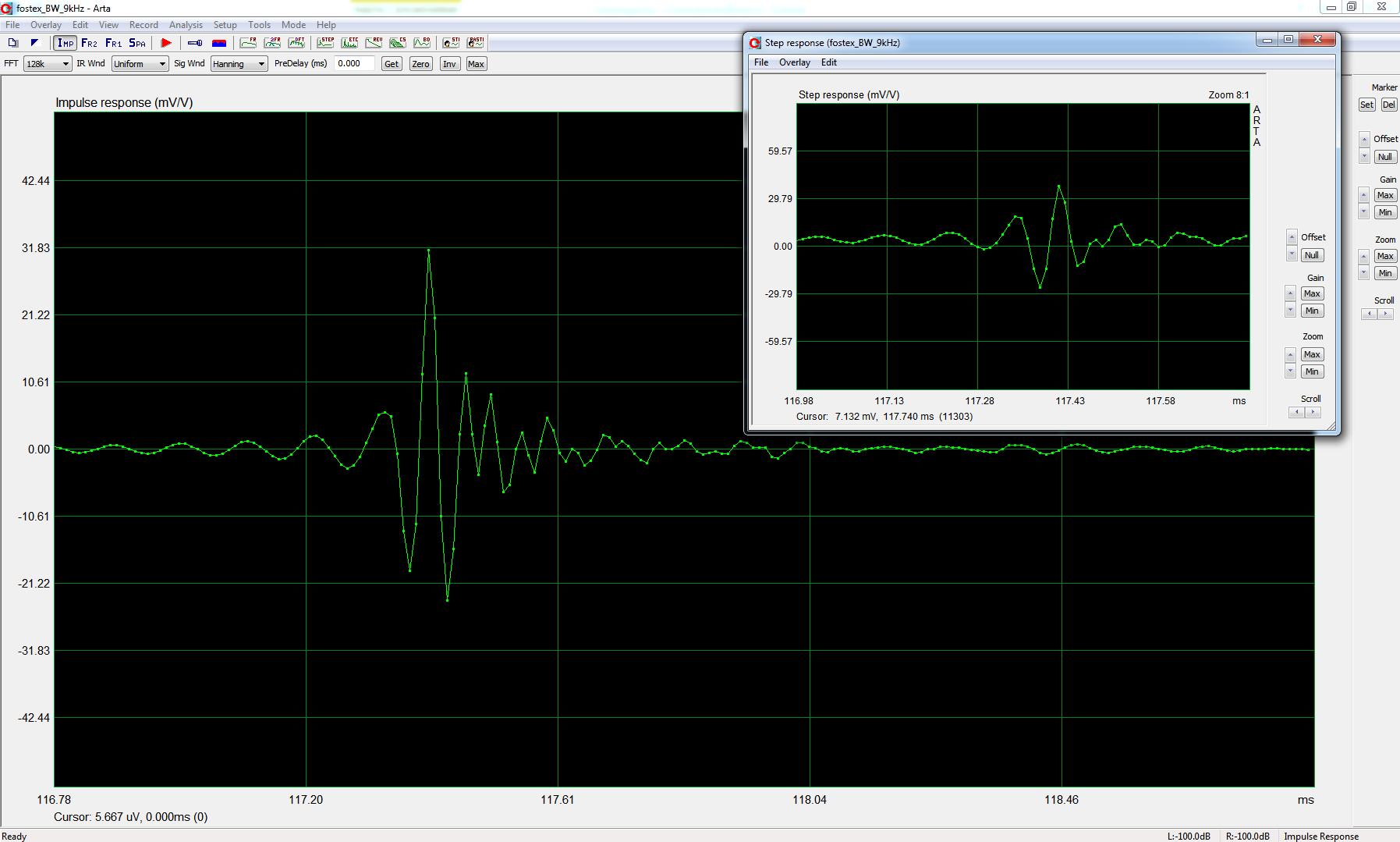Open the Tools menu
The image size is (1400, 842).
[x=259, y=25]
